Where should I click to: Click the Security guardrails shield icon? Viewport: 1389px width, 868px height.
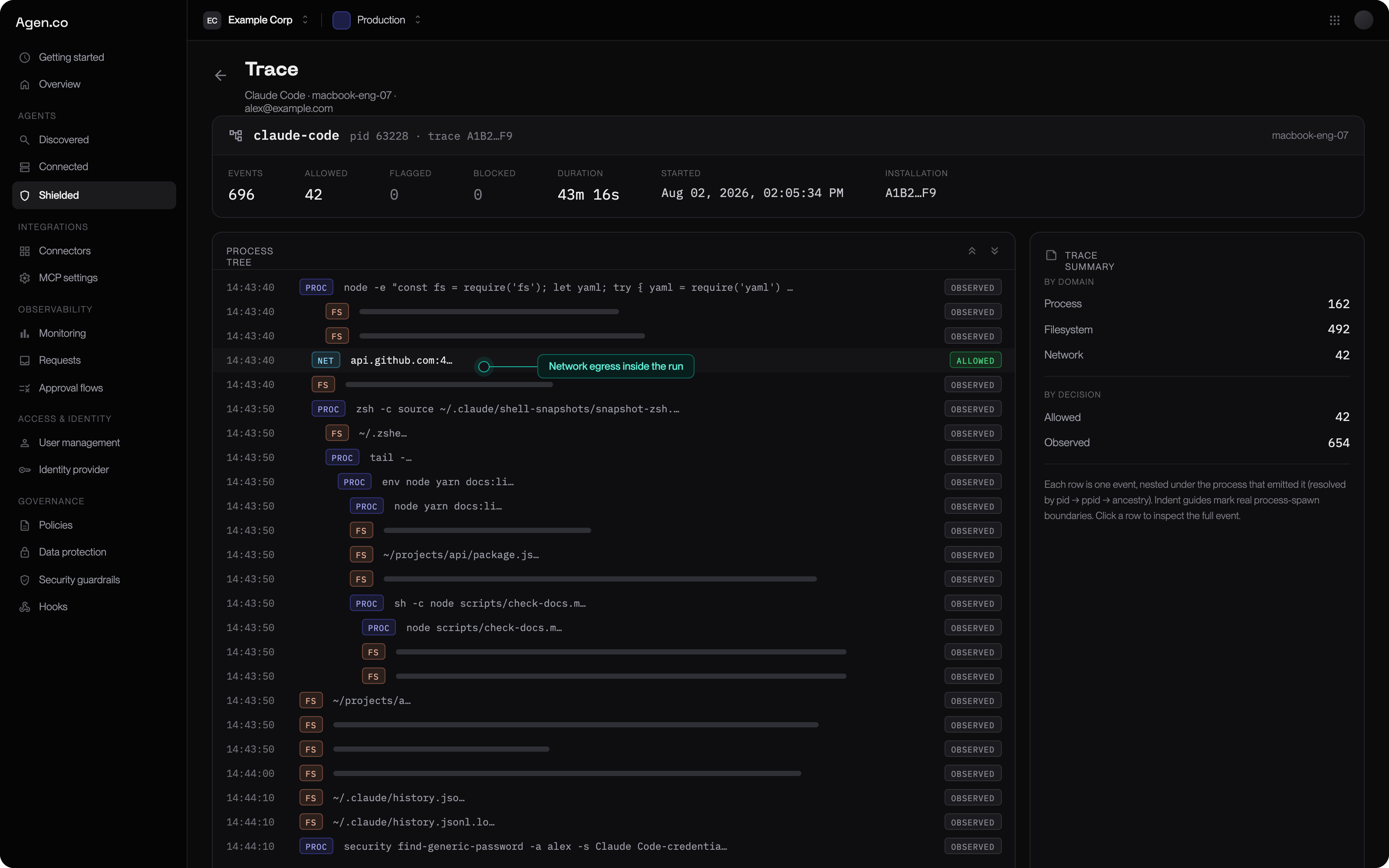25,580
